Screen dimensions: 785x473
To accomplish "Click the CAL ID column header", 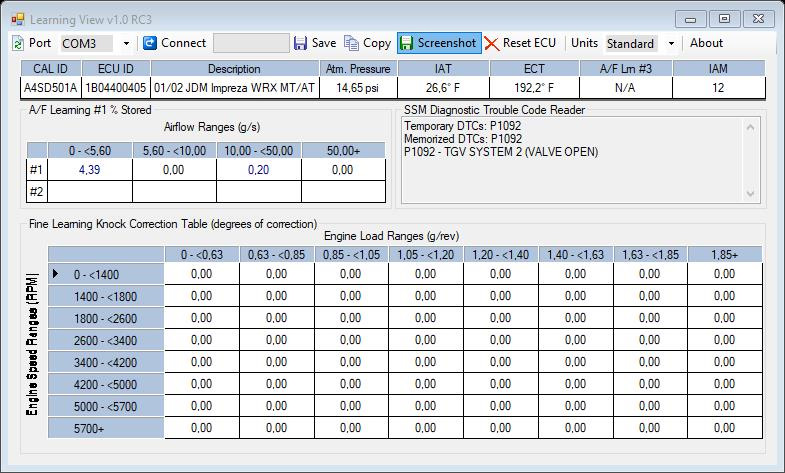I will [51, 69].
